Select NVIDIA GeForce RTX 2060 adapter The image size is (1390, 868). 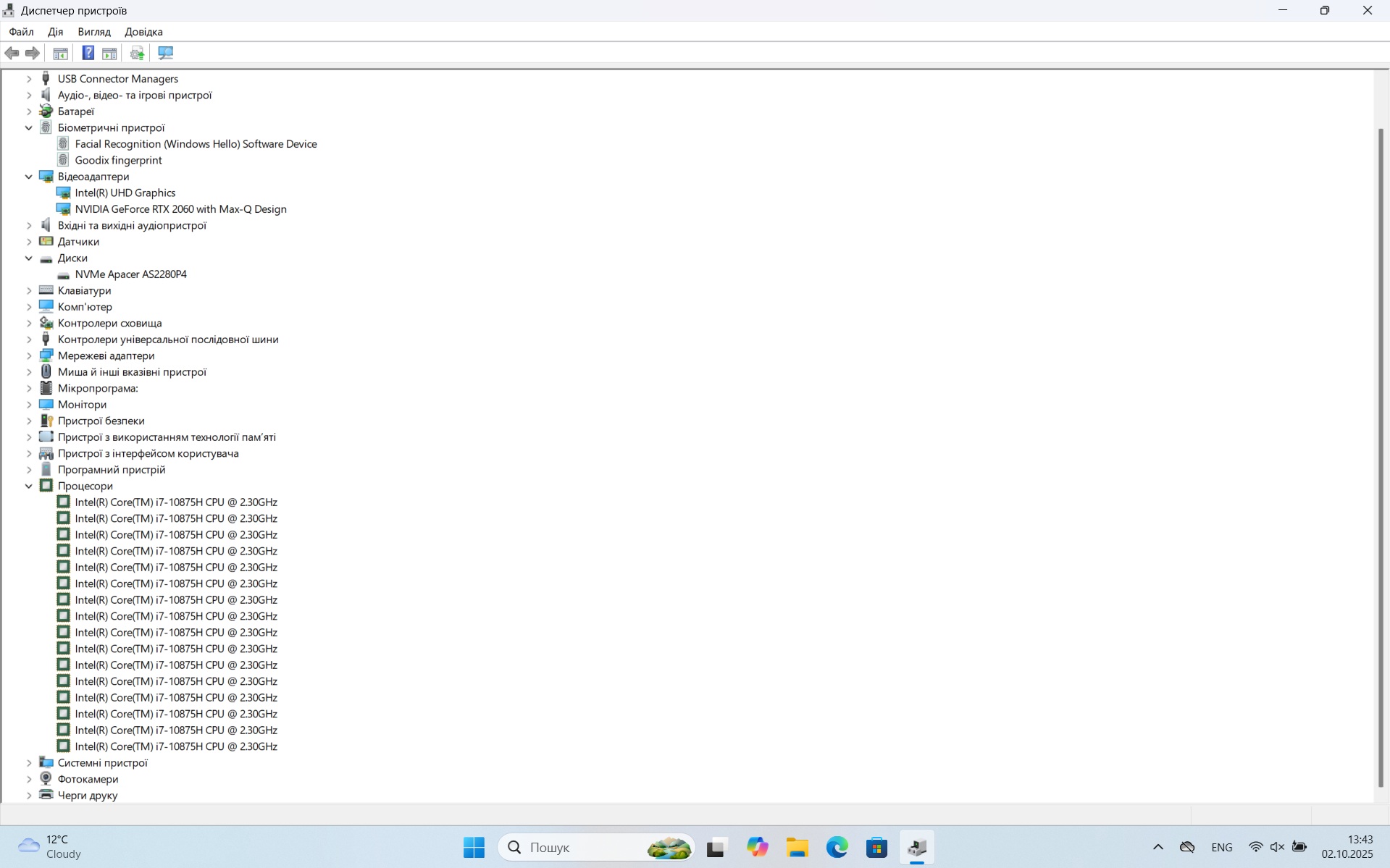point(180,209)
